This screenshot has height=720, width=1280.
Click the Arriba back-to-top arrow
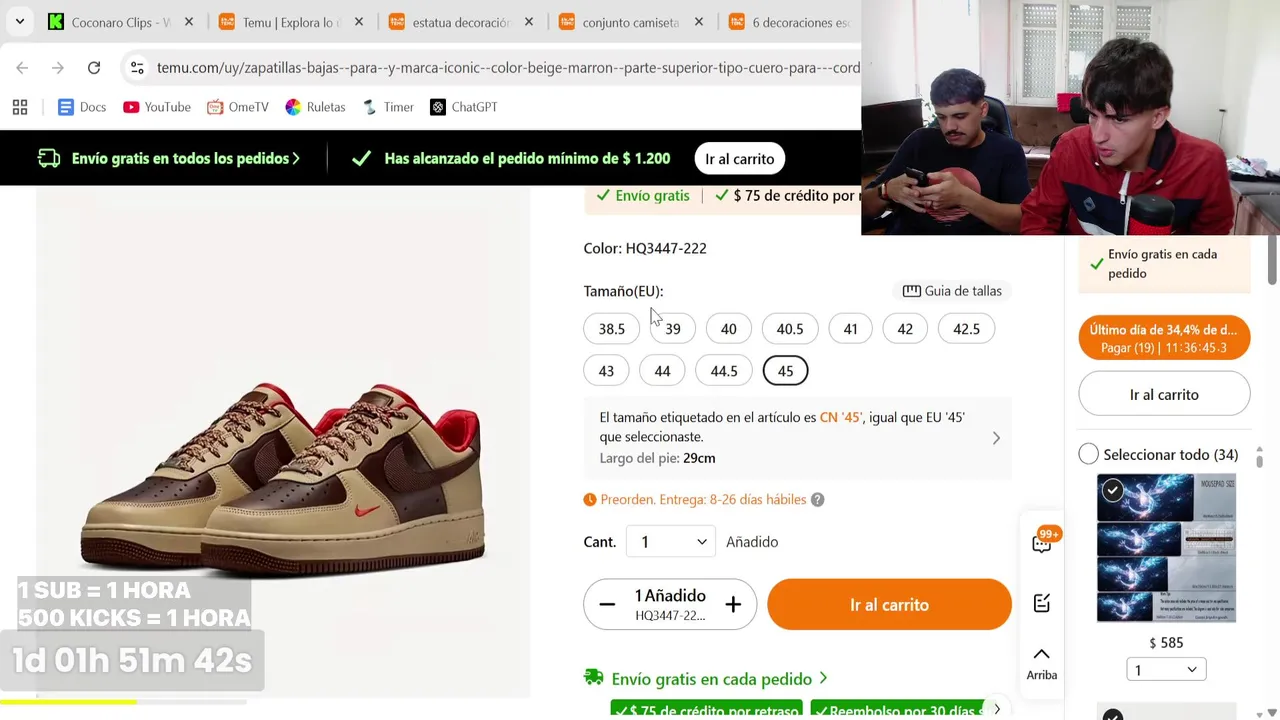tap(1041, 663)
